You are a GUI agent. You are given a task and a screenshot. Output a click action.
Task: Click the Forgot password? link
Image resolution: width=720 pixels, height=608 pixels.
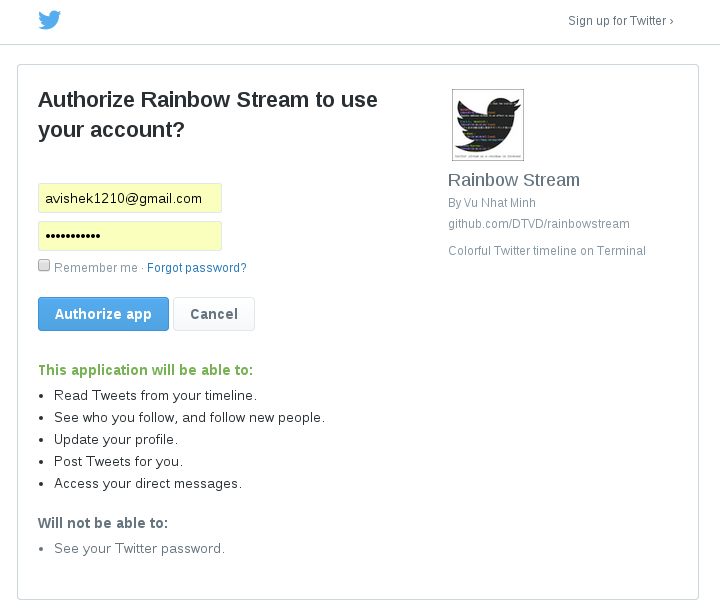[196, 268]
